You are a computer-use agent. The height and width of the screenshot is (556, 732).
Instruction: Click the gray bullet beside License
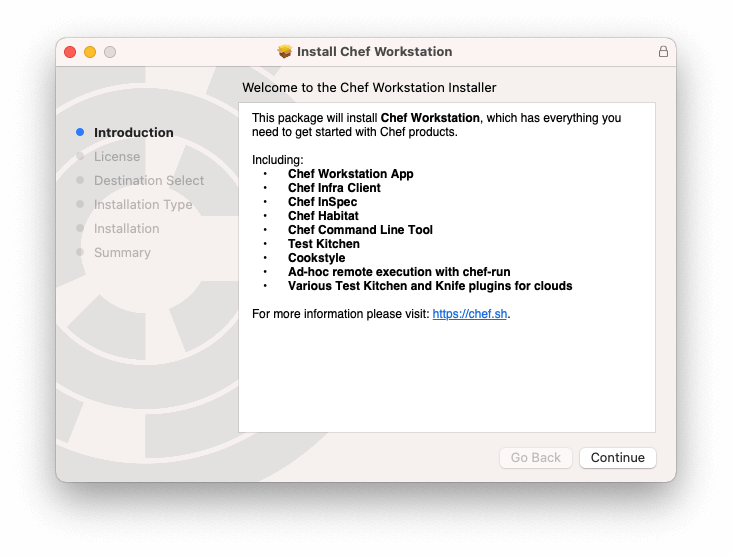coord(80,156)
